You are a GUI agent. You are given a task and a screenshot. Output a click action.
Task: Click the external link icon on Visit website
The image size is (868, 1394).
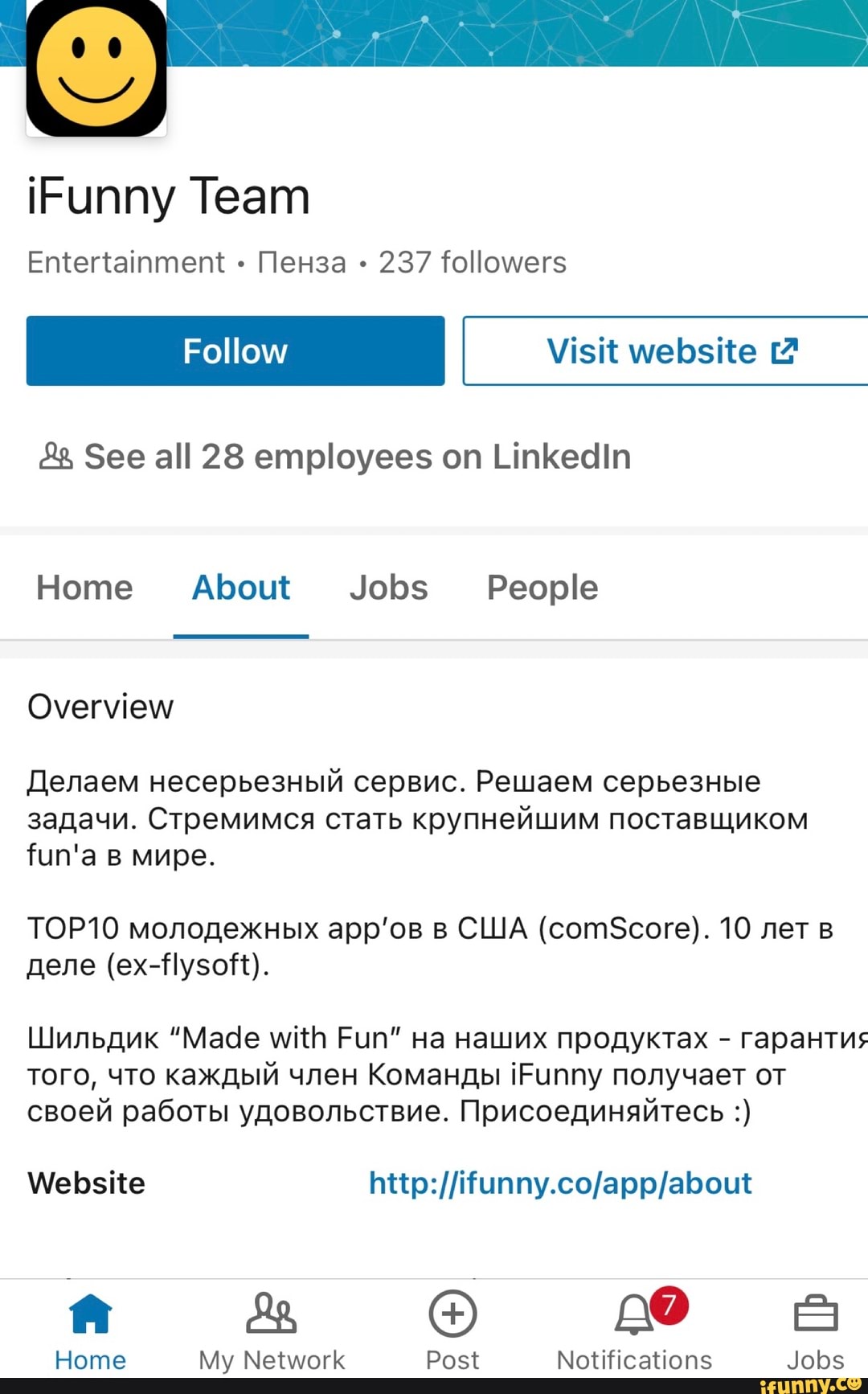[784, 351]
